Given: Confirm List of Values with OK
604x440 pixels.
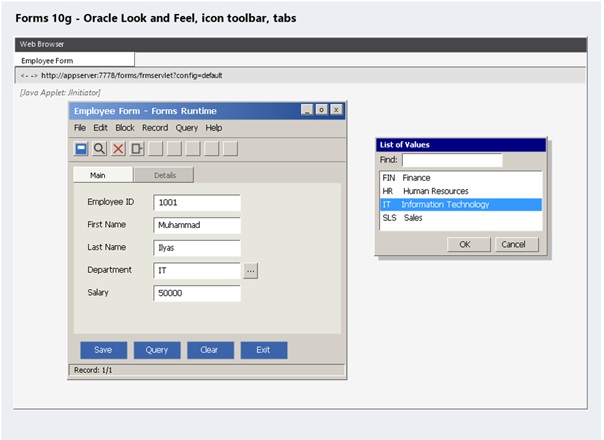Looking at the screenshot, I should tap(469, 244).
